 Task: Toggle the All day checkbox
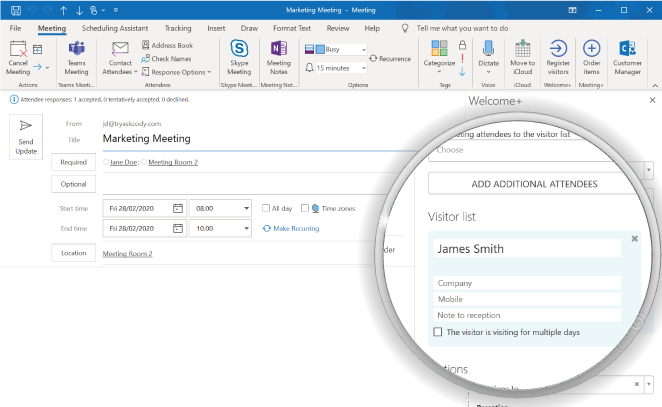[266, 208]
